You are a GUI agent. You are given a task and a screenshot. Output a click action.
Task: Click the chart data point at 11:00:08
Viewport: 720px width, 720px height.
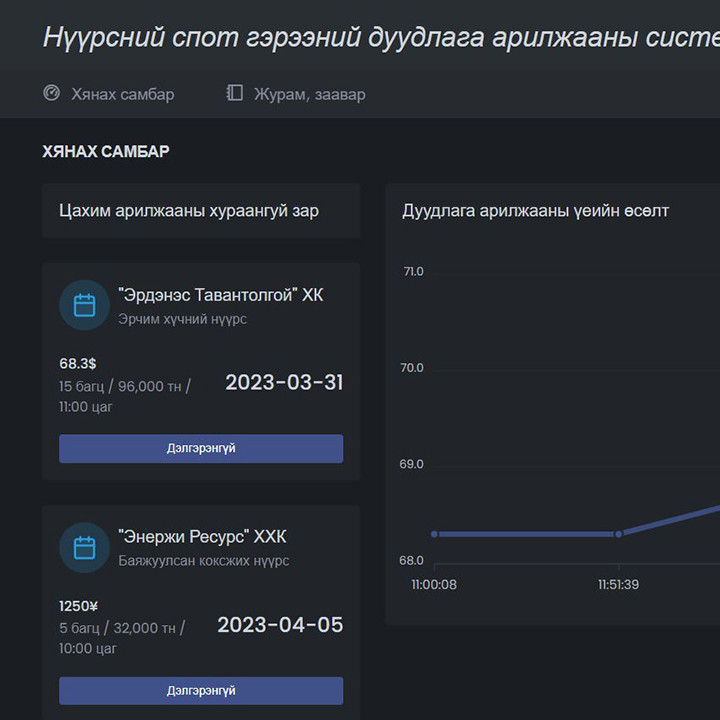[434, 534]
